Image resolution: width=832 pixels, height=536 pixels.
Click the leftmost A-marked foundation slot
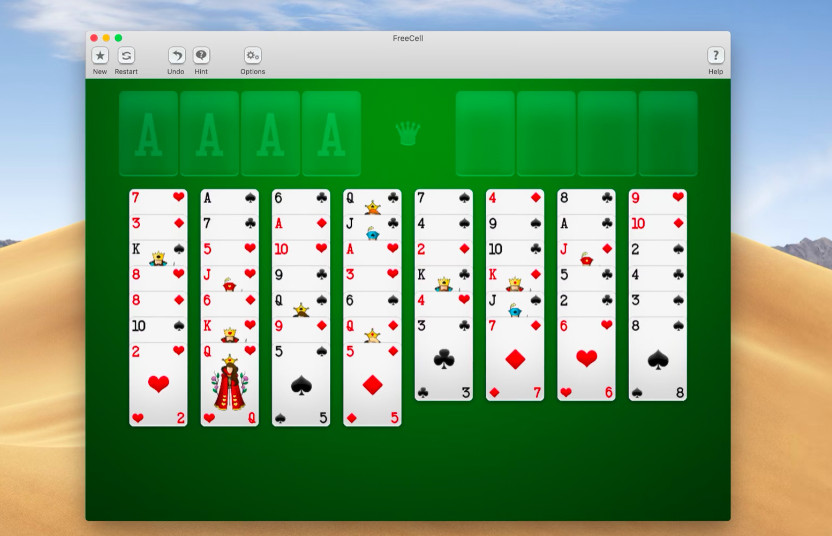pos(148,133)
